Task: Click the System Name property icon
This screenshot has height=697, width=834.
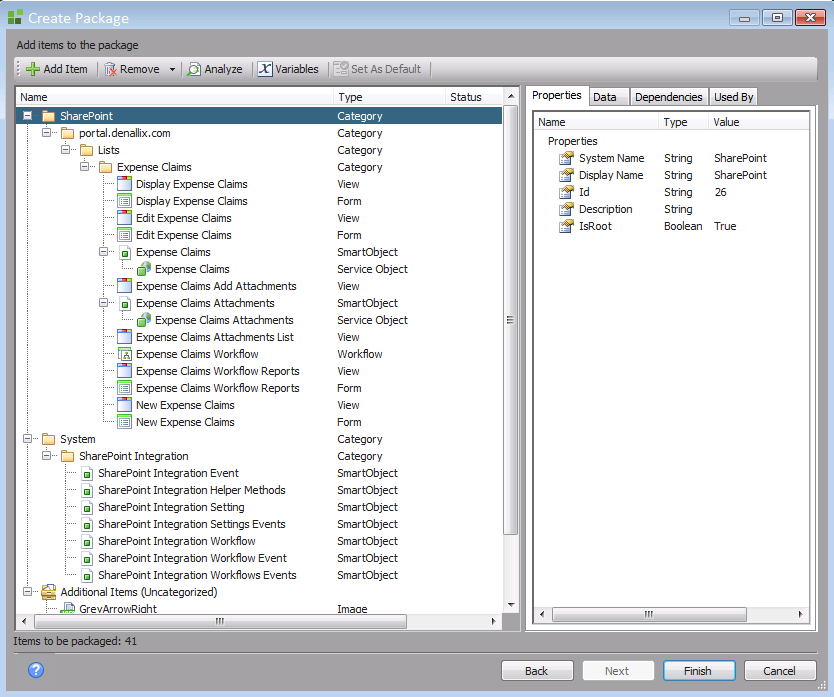Action: 566,158
